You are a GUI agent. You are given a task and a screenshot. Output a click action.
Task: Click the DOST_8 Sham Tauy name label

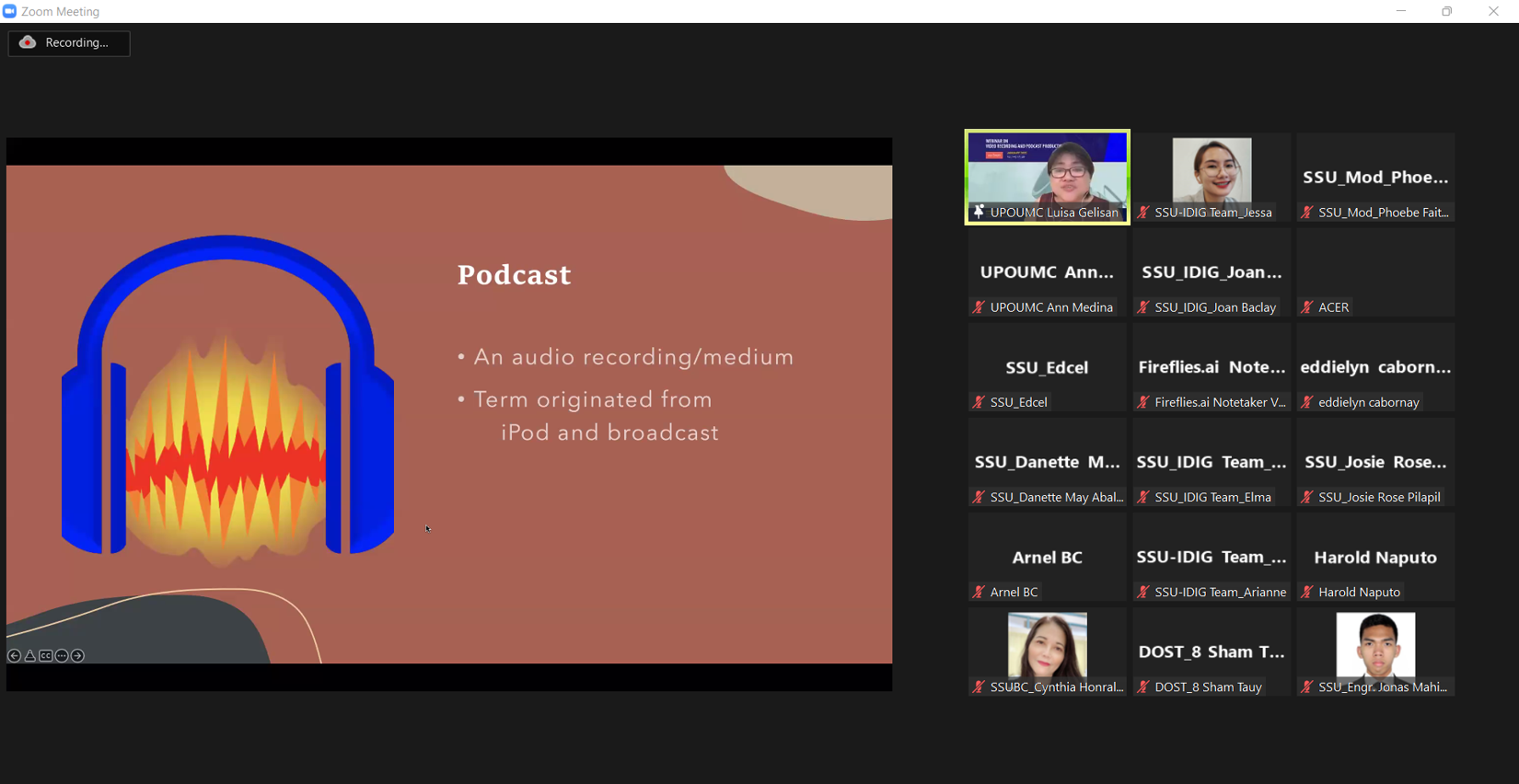click(1208, 687)
